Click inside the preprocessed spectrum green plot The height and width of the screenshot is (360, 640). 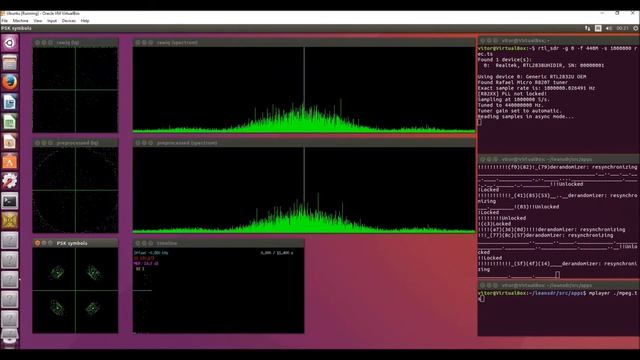click(304, 190)
